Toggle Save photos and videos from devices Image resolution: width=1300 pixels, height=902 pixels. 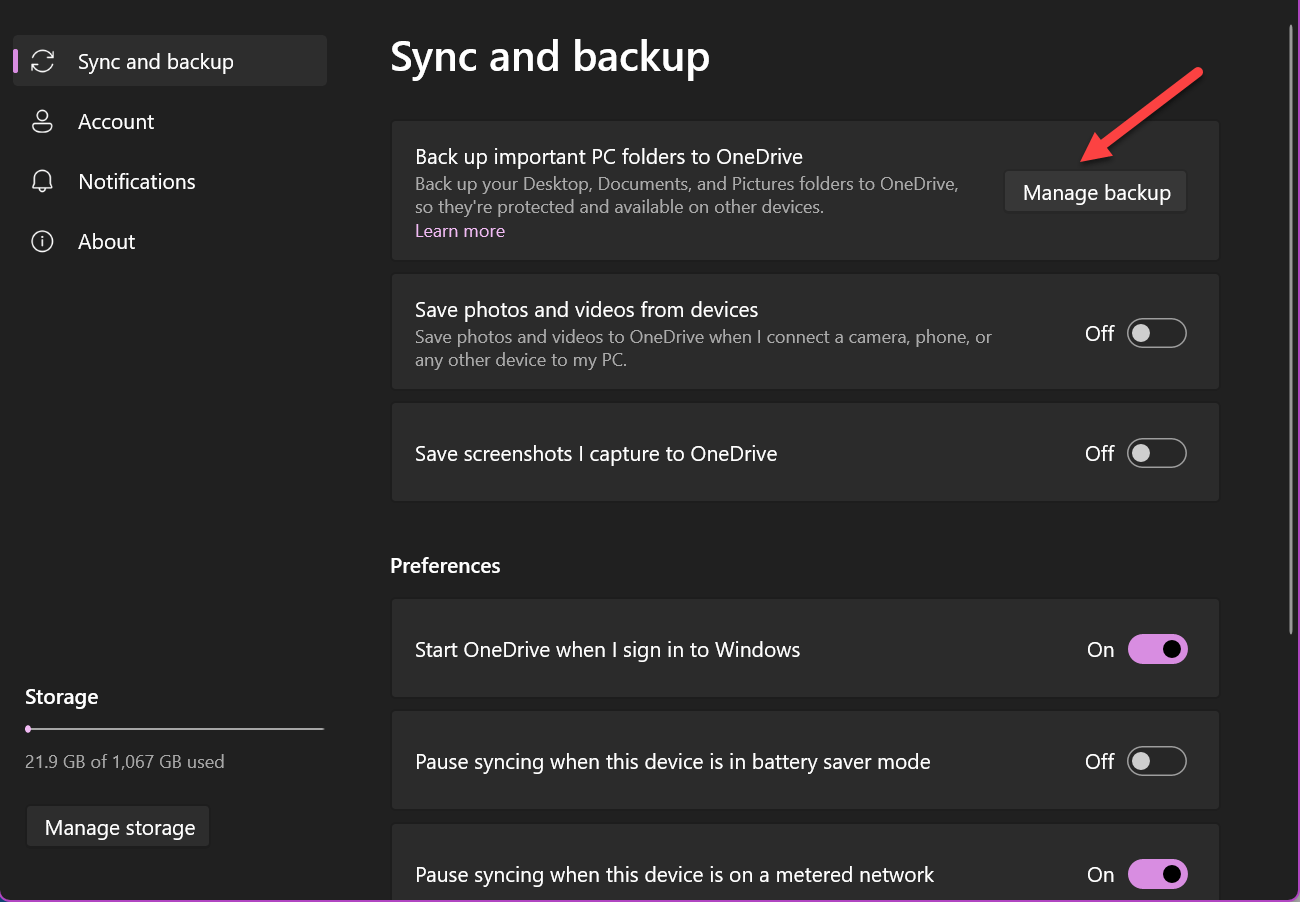pyautogui.click(x=1157, y=333)
